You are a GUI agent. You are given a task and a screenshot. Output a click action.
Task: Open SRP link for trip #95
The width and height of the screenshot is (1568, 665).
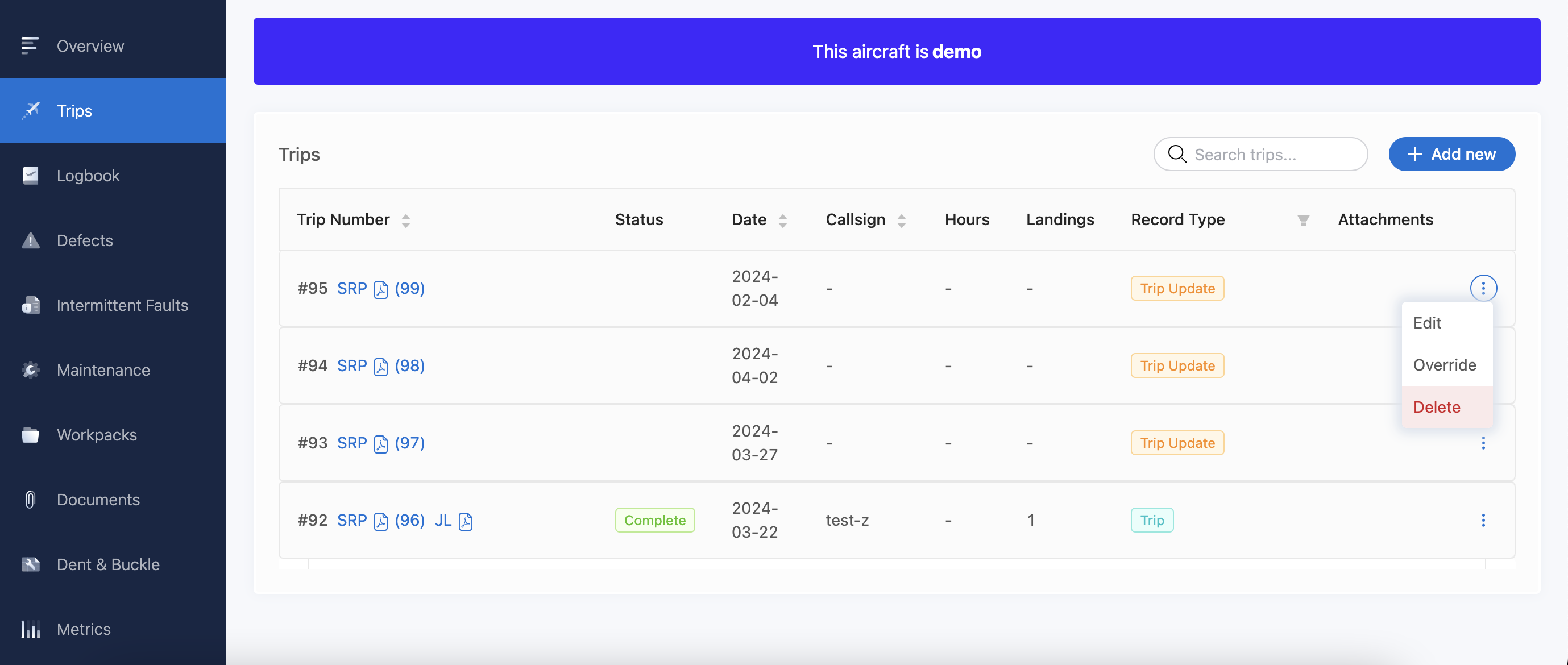click(352, 288)
